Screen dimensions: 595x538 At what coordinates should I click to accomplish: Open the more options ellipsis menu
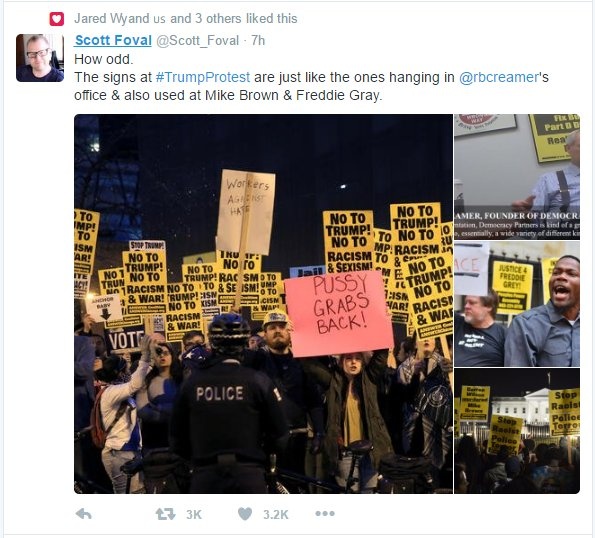click(x=325, y=514)
